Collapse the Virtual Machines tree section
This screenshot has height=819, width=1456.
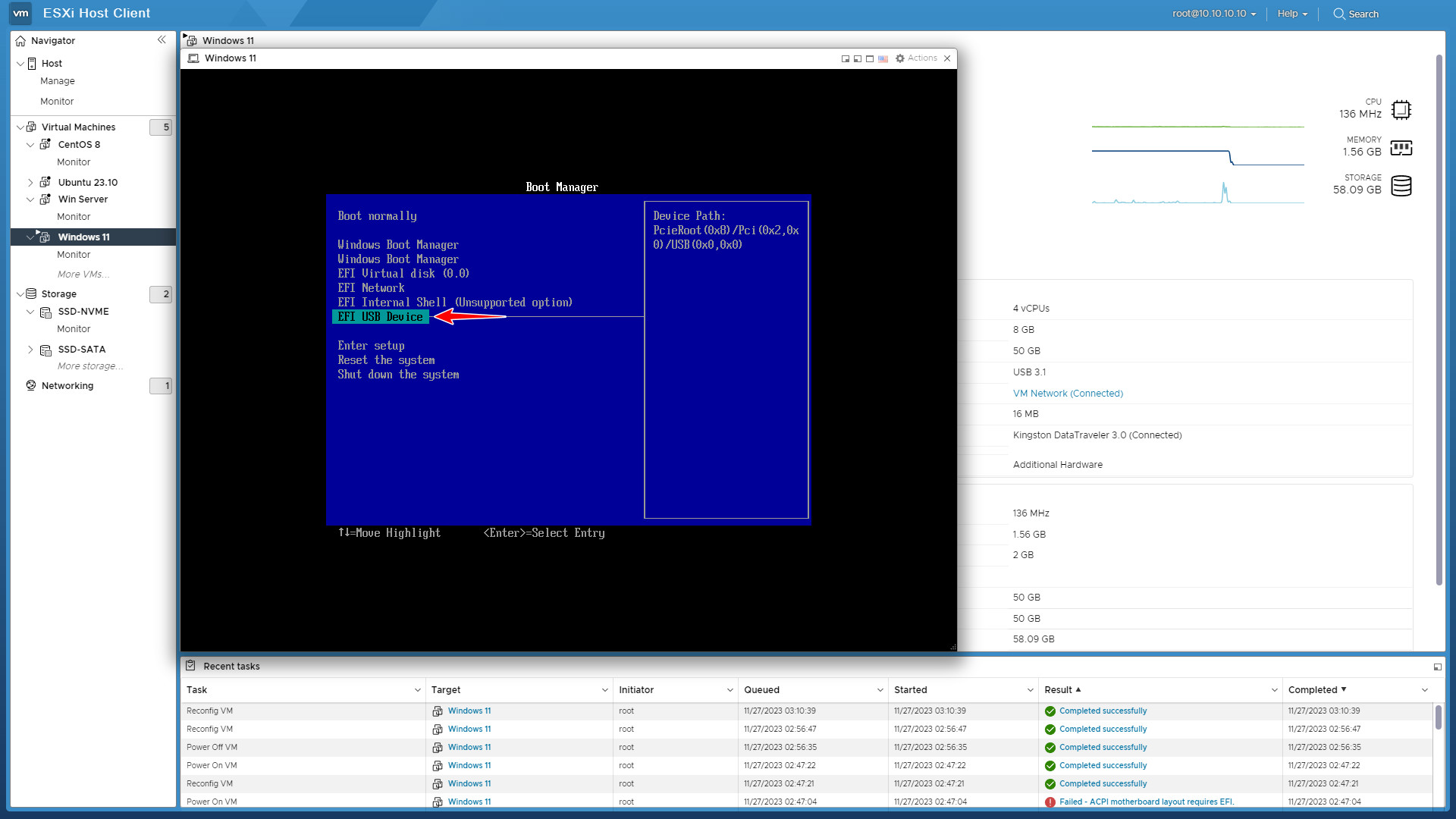(20, 127)
